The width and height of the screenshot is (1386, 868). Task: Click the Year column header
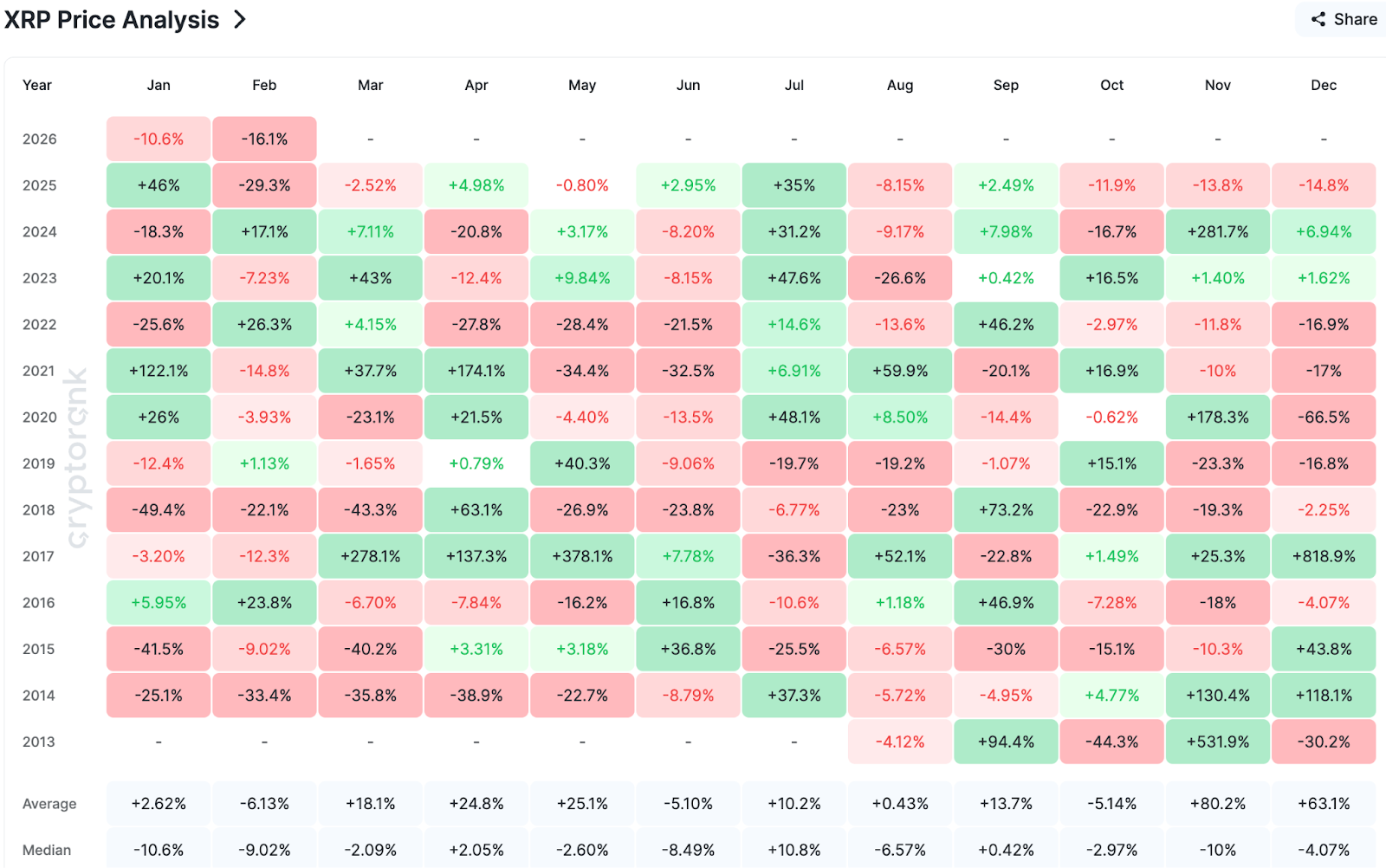[37, 85]
